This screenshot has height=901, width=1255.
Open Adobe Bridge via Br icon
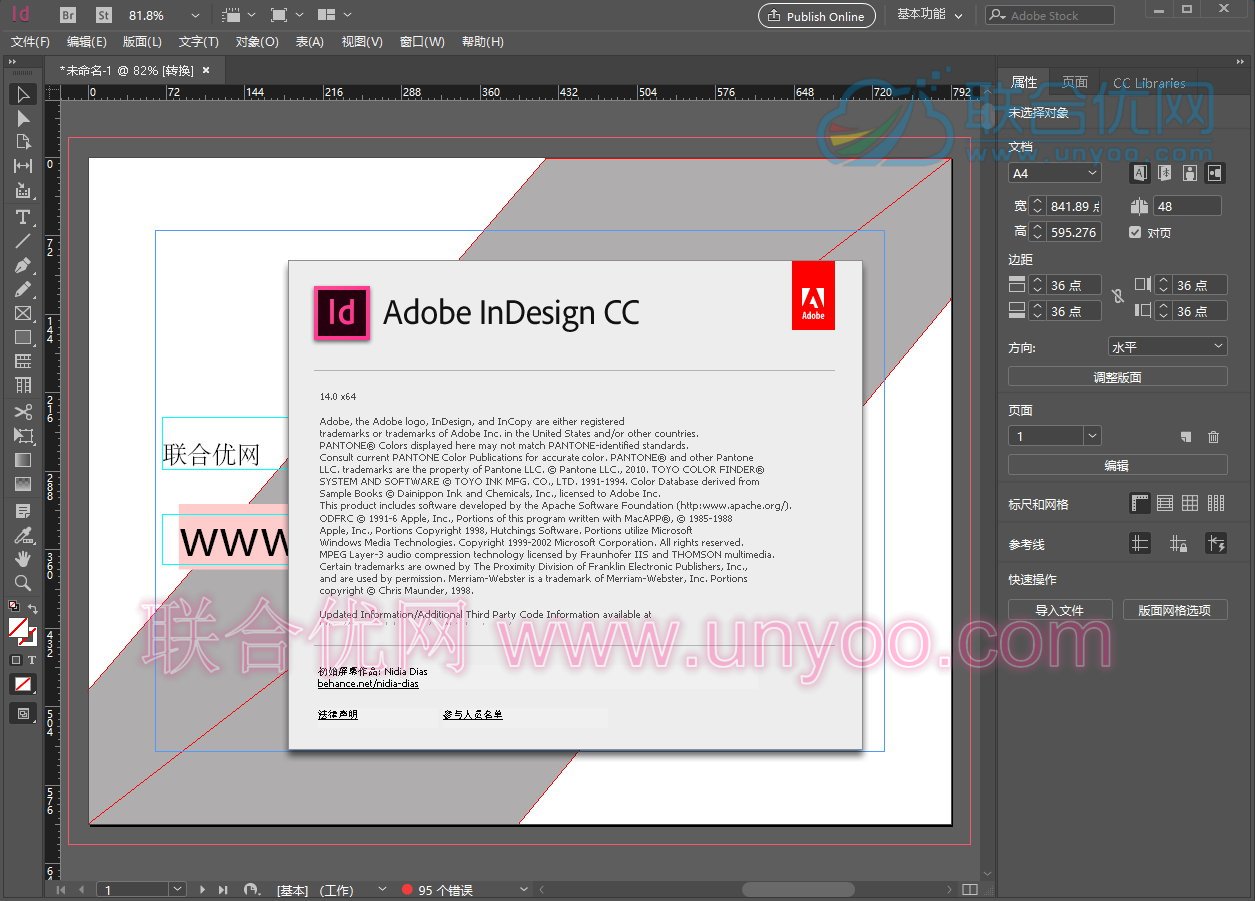pyautogui.click(x=68, y=15)
